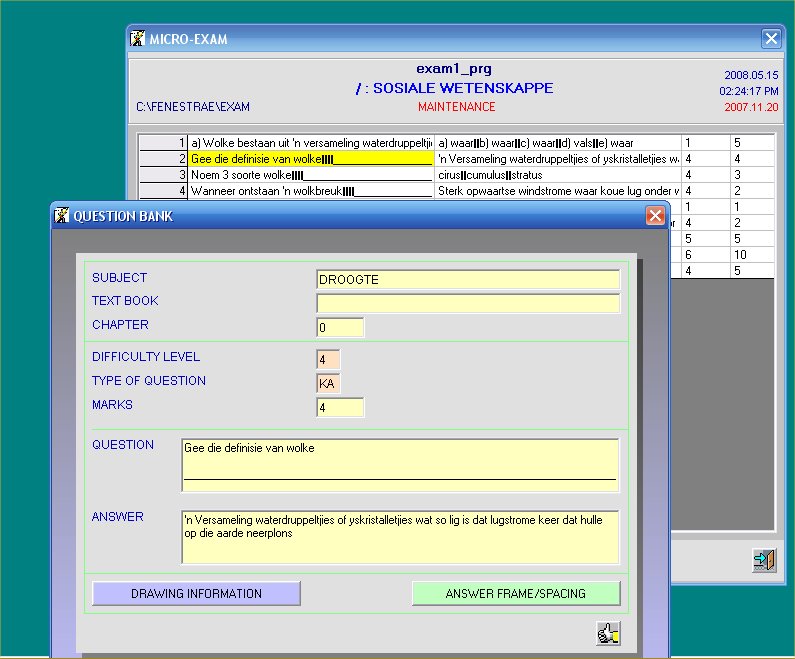Click the thumbs-up confirm icon in Question Bank
The image size is (795, 659).
[x=608, y=632]
